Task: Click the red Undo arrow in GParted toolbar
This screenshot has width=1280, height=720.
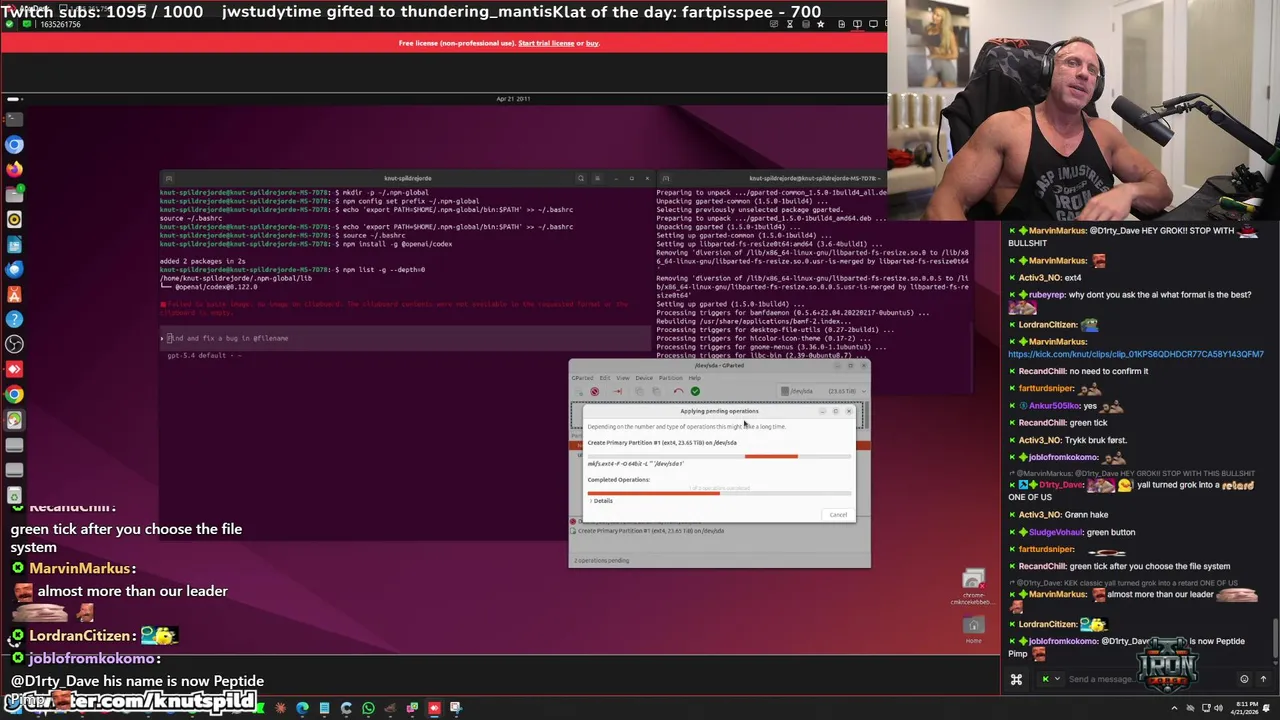Action: click(x=678, y=391)
